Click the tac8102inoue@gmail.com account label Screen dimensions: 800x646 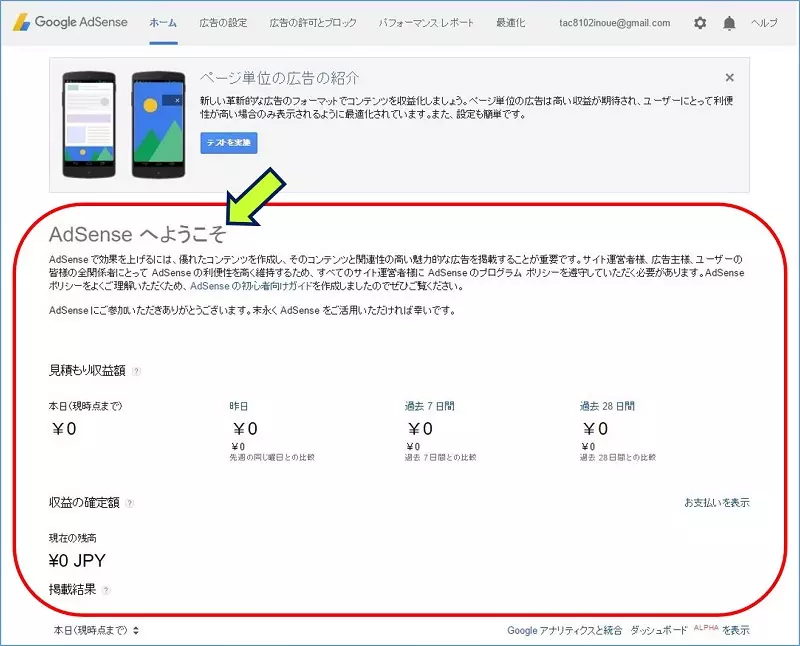tap(614, 23)
